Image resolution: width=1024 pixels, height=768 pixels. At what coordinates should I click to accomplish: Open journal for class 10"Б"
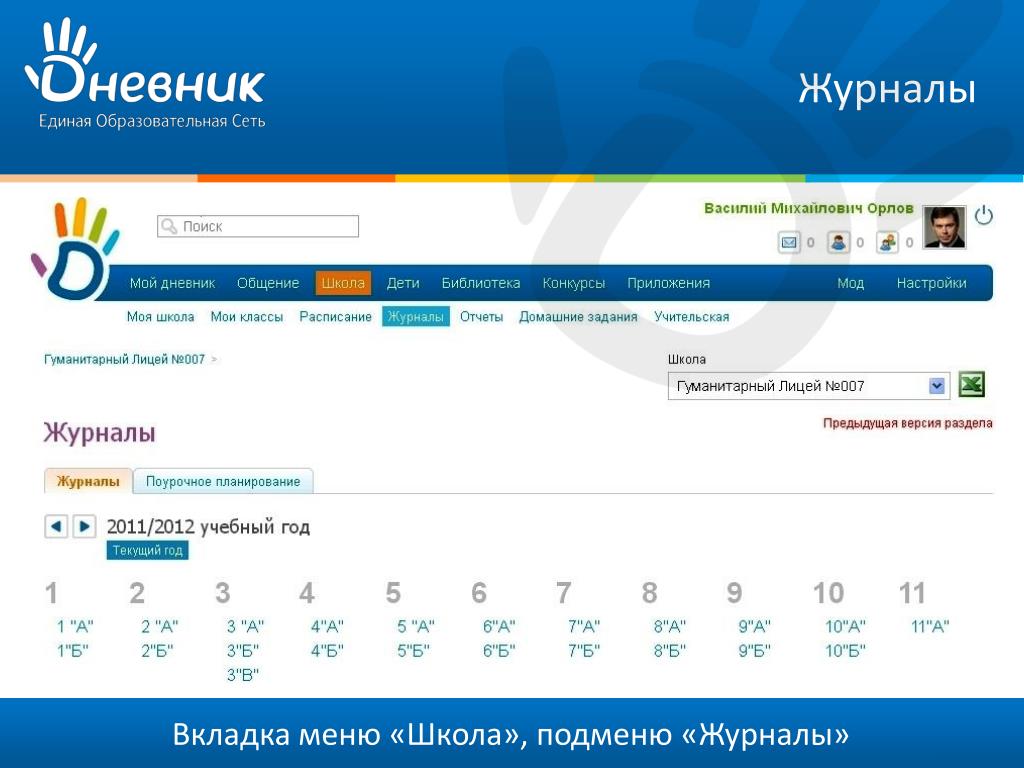[x=846, y=650]
